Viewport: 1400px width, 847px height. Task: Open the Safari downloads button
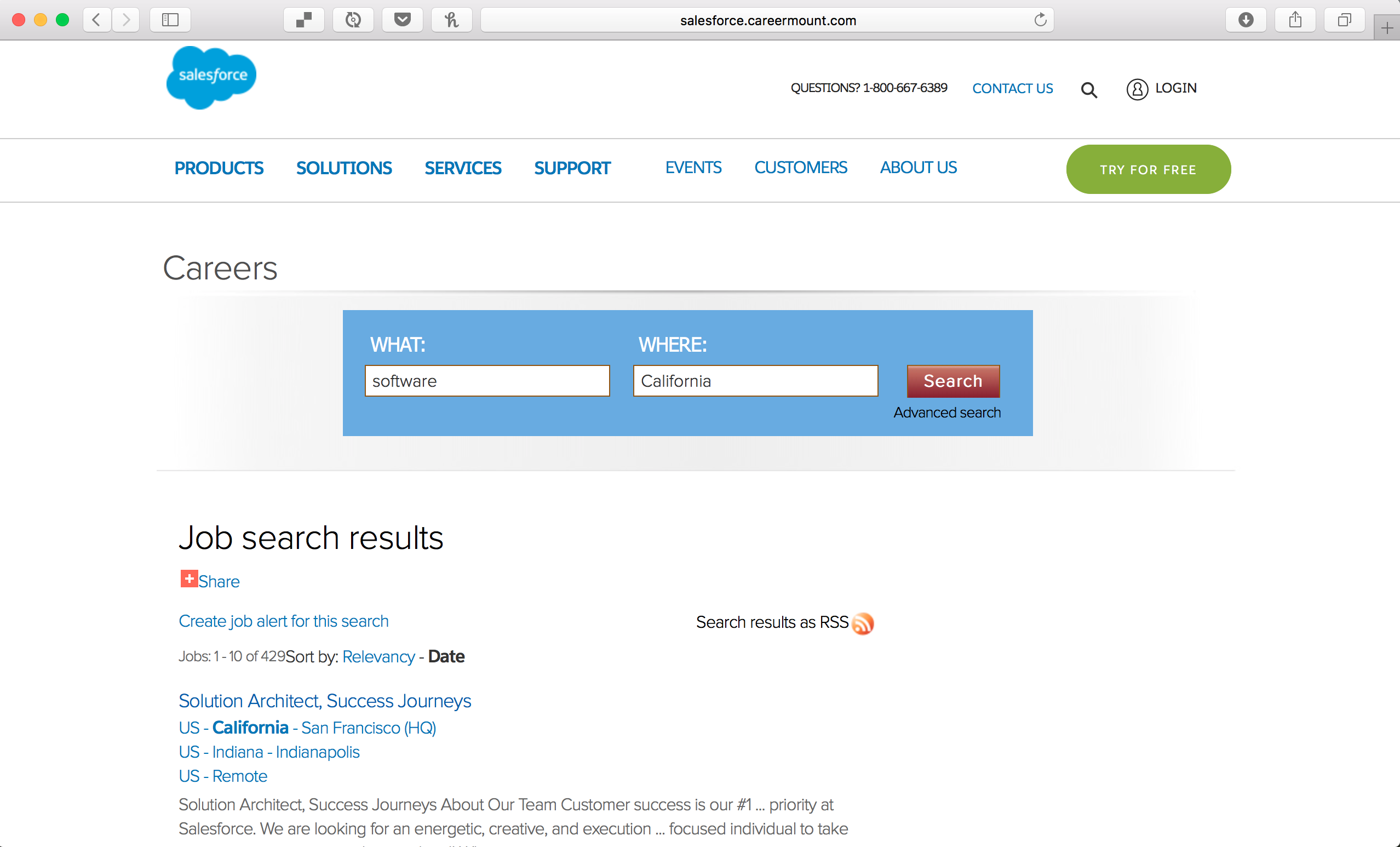point(1246,20)
